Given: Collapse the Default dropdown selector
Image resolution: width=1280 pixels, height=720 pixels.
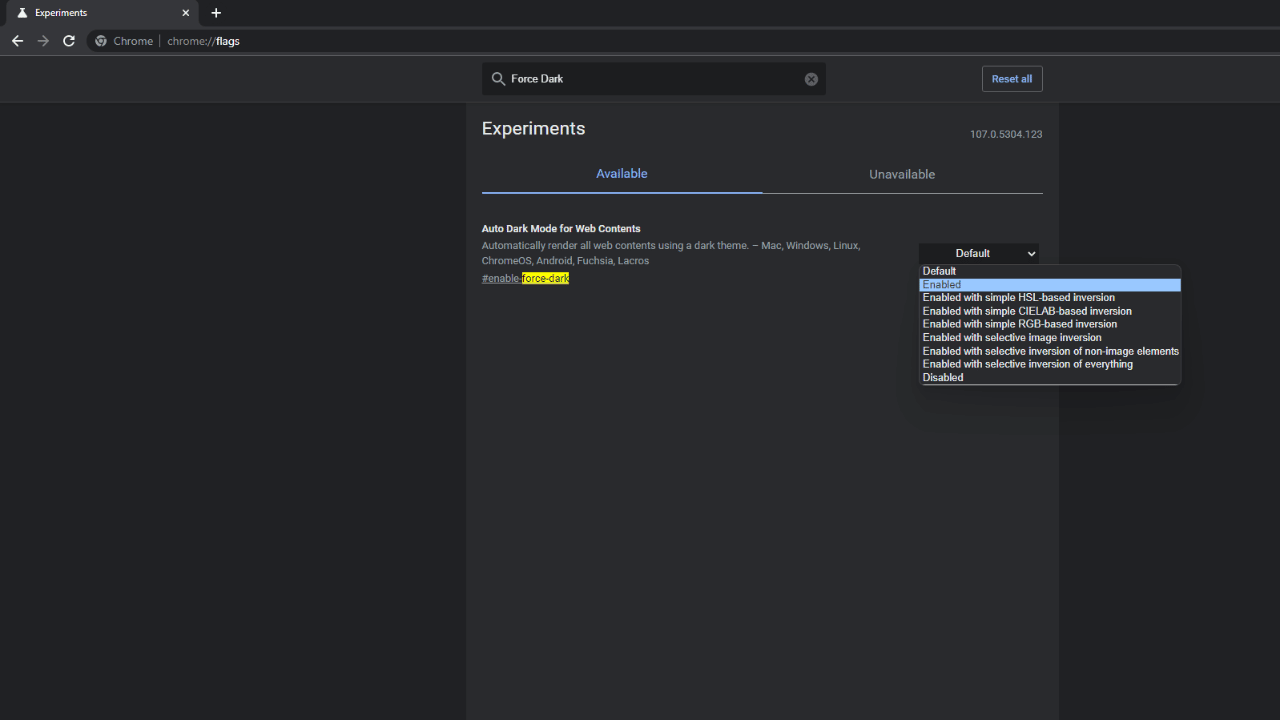Looking at the screenshot, I should [978, 253].
